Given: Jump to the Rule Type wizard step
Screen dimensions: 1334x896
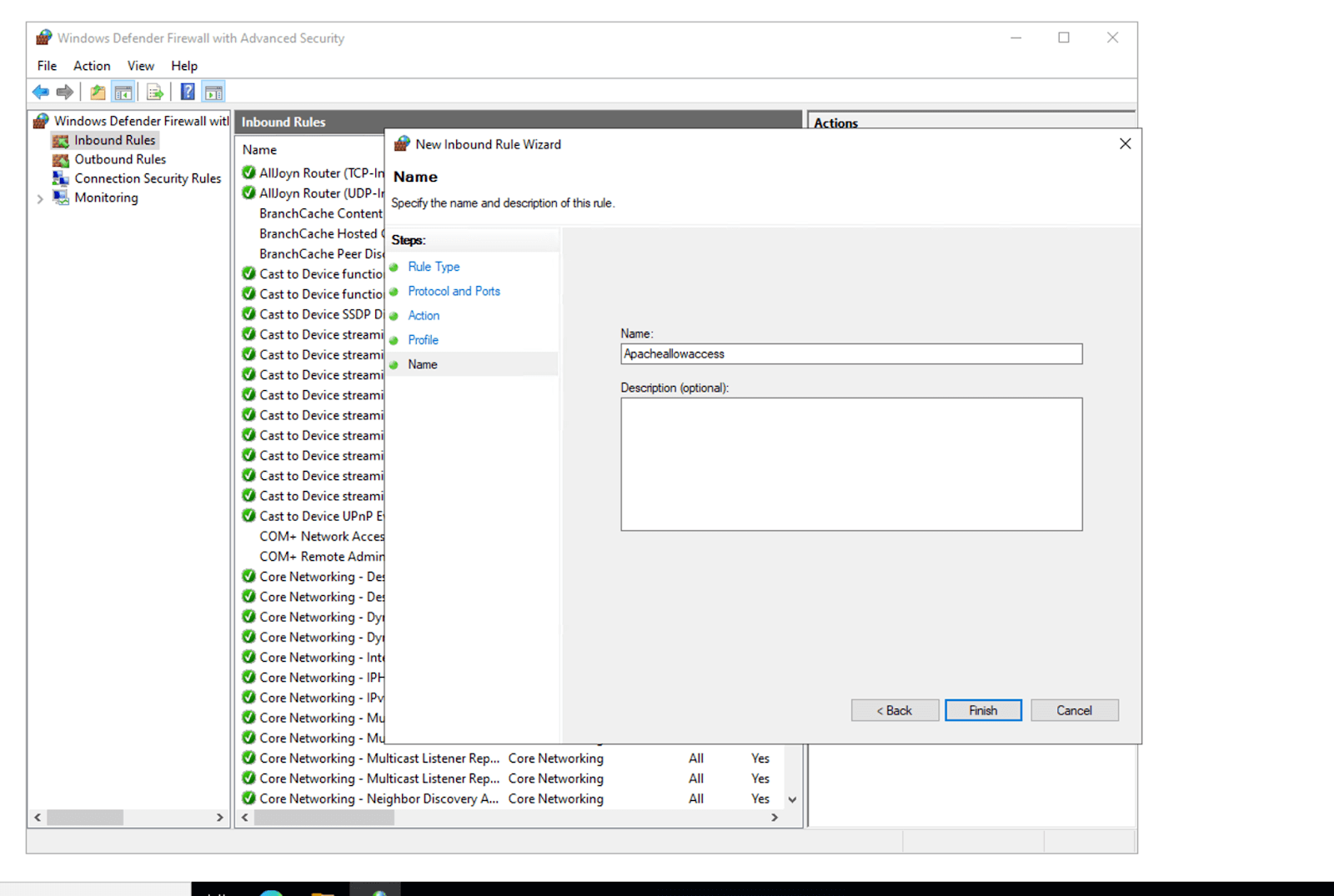Looking at the screenshot, I should [434, 267].
